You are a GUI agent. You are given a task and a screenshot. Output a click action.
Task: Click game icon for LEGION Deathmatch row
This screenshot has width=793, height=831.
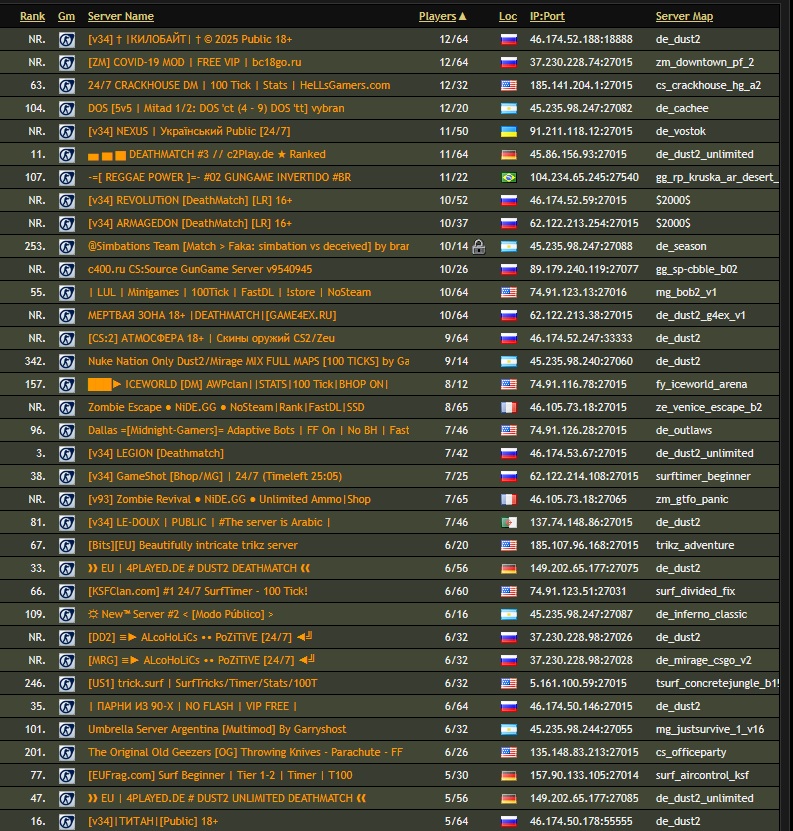(x=67, y=454)
